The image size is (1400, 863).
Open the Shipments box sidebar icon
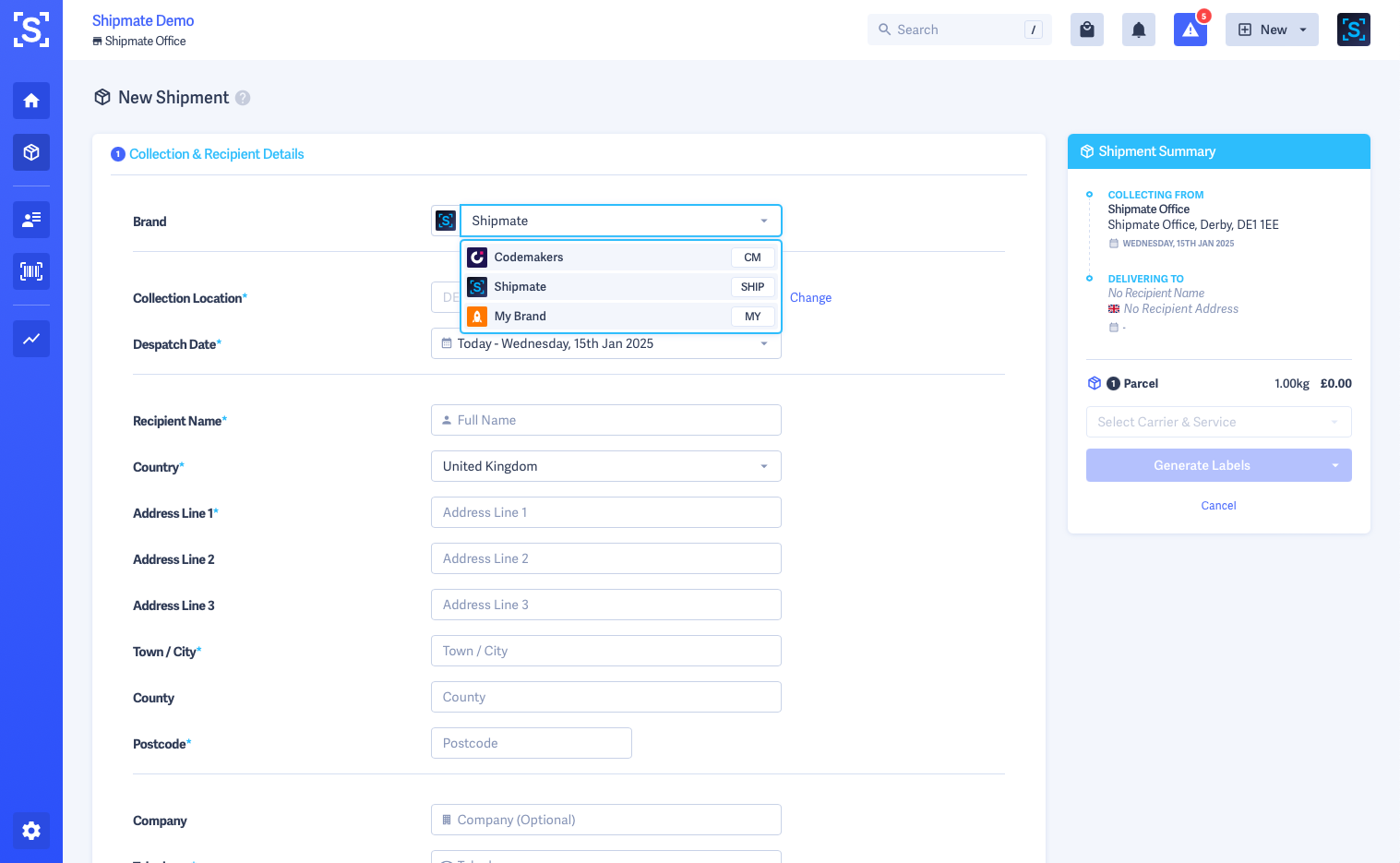pyautogui.click(x=31, y=152)
